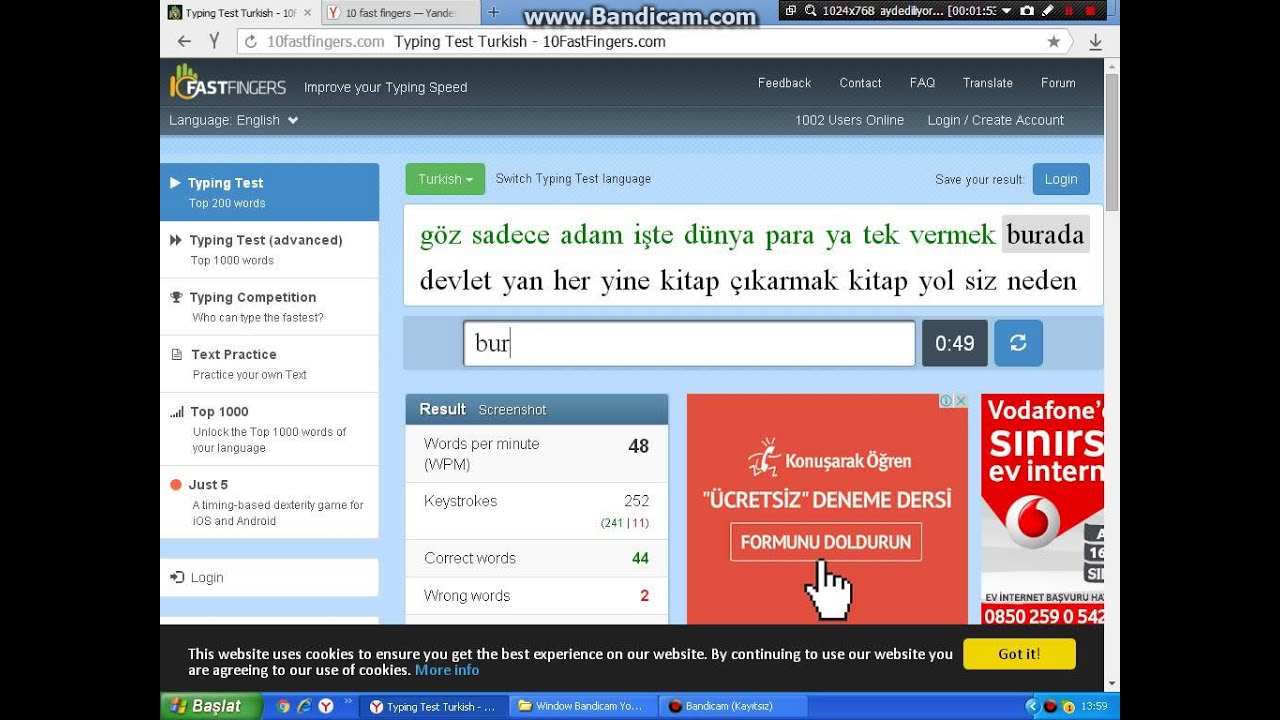
Task: Open the Contact link
Action: click(x=860, y=83)
